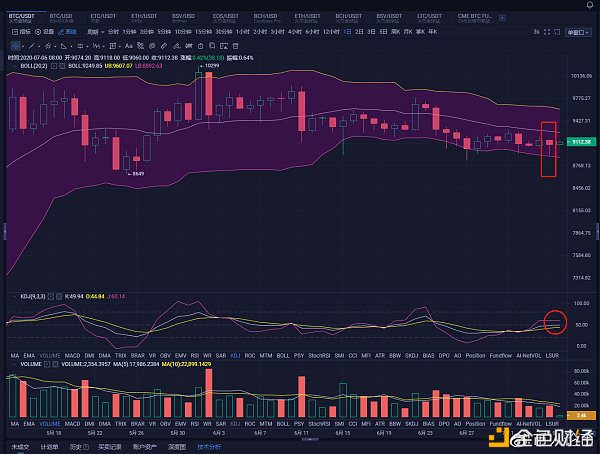600x454 pixels.
Task: Toggle BOLL indicator settings box
Action: [x=54, y=66]
